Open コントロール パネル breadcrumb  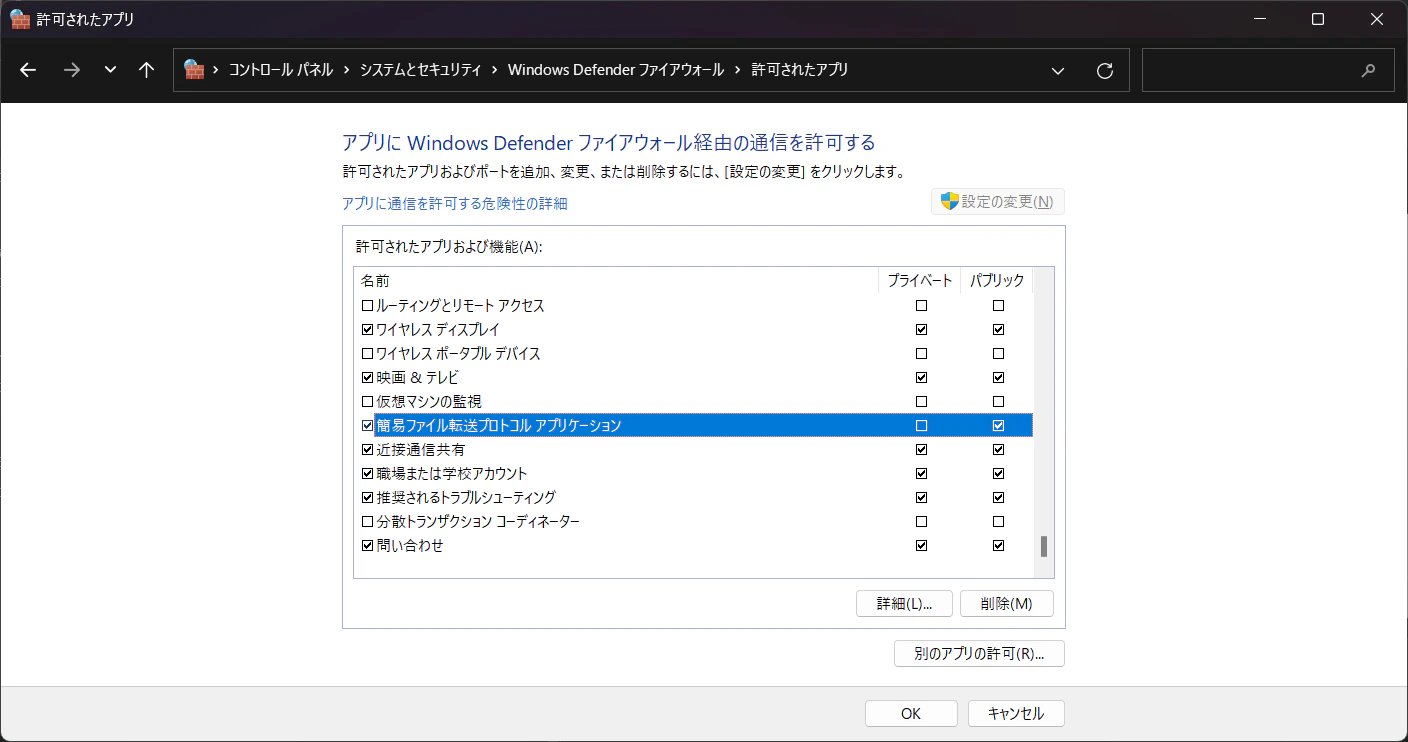point(281,70)
